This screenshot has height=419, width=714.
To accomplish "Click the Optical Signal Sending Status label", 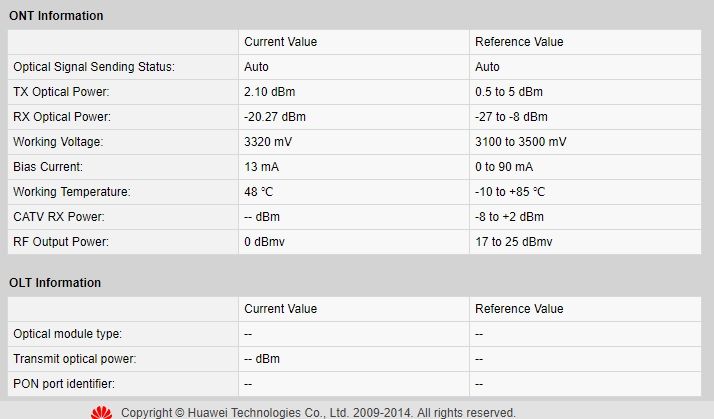I will (94, 67).
